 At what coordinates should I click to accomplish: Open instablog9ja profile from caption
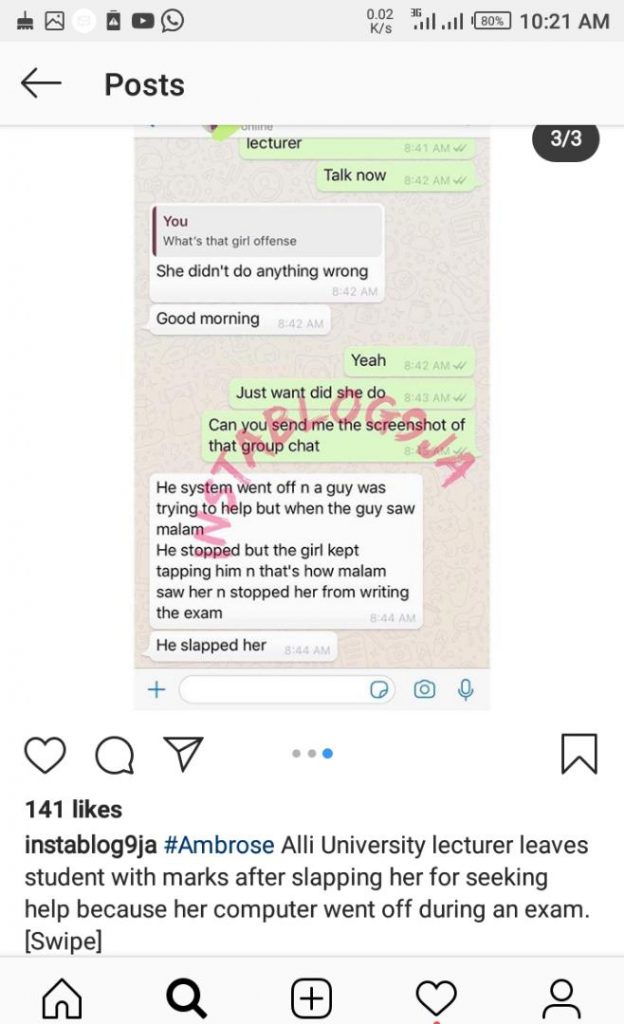(91, 845)
